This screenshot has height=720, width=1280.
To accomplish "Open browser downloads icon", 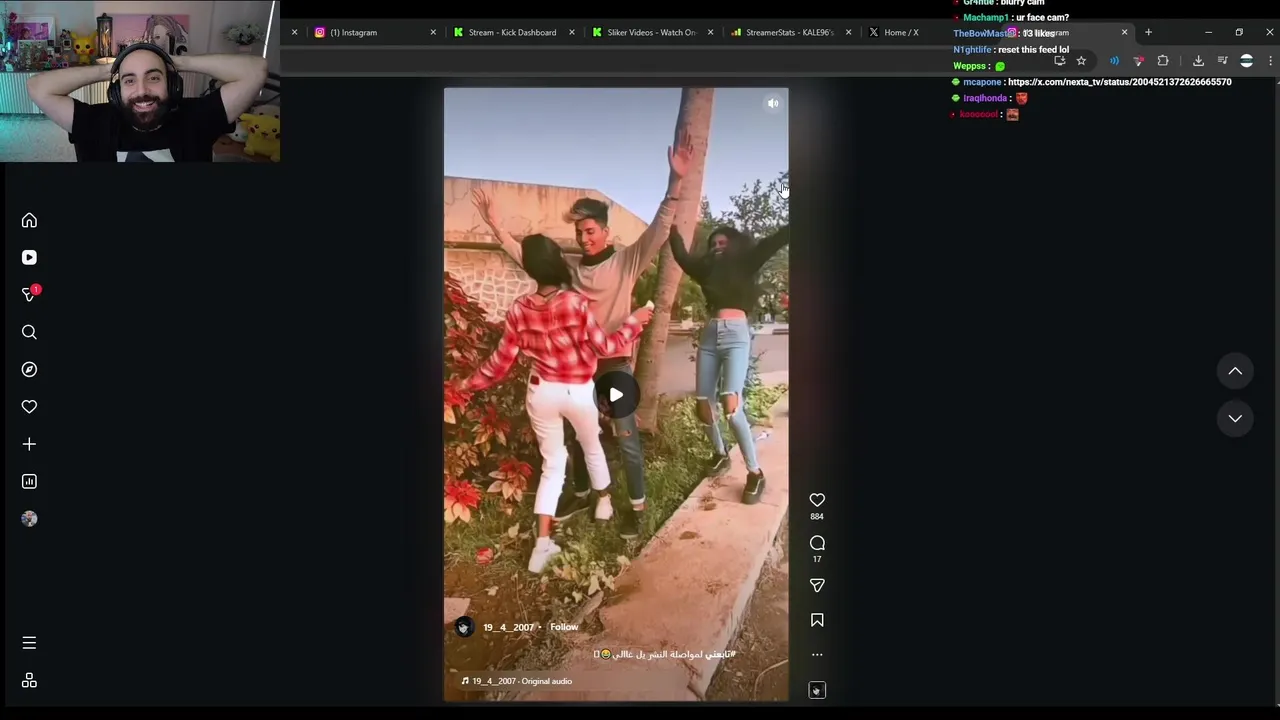I will [x=1198, y=61].
